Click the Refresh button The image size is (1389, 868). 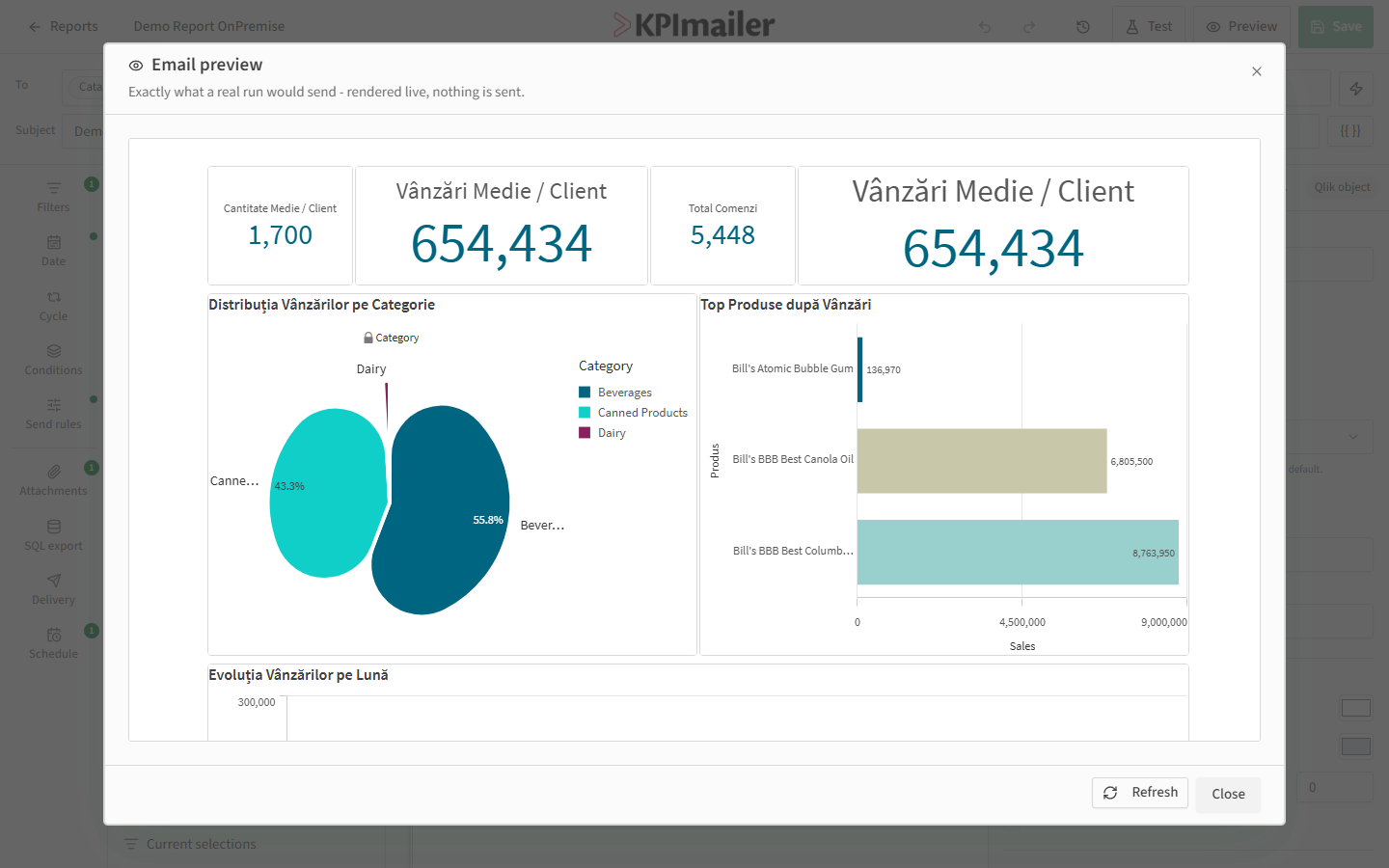(x=1140, y=793)
